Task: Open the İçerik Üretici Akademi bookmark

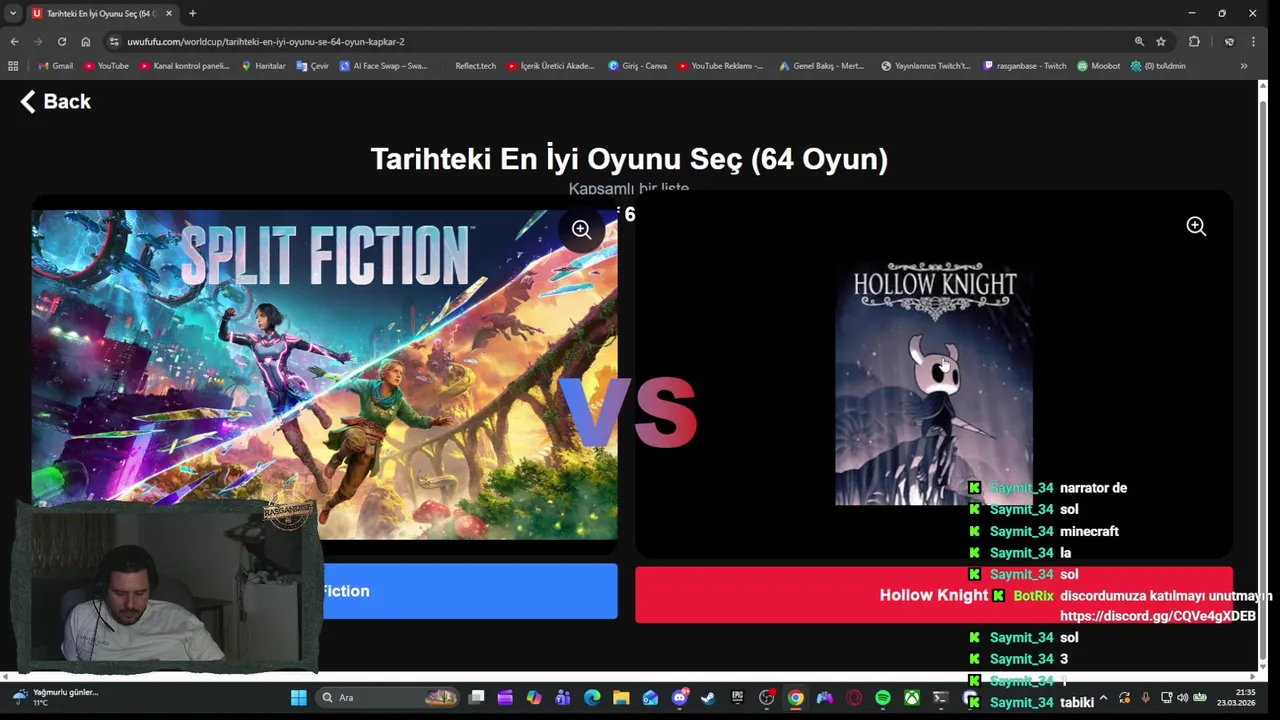Action: [551, 66]
